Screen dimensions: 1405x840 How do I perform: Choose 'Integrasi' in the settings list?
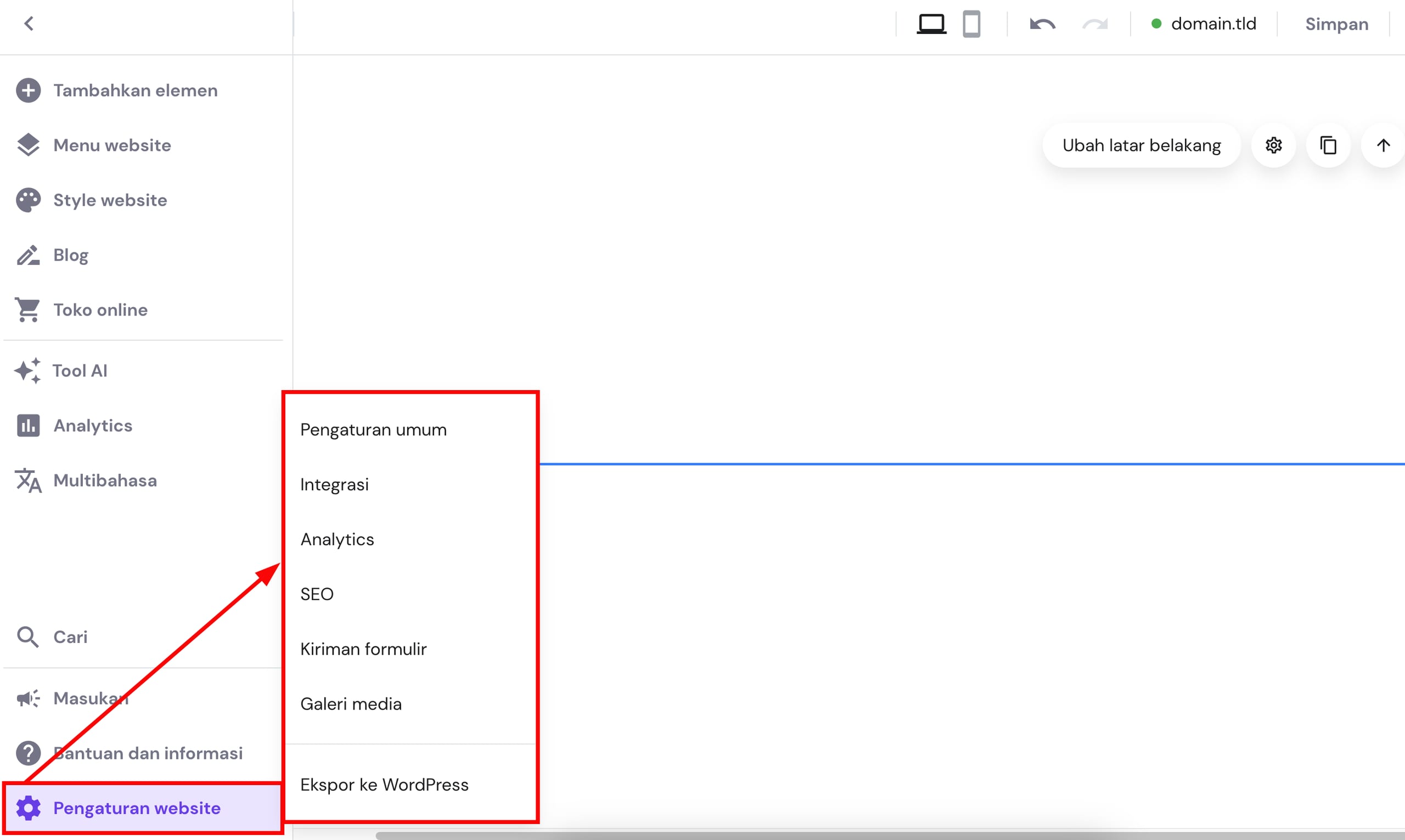335,484
